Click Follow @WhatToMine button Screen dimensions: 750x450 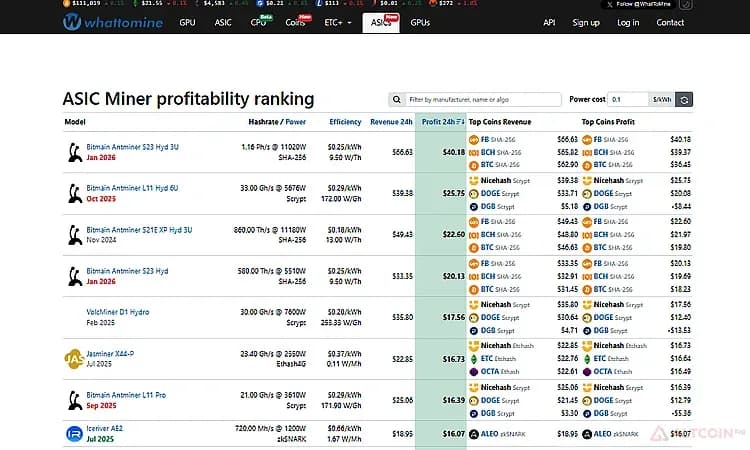tap(639, 4)
